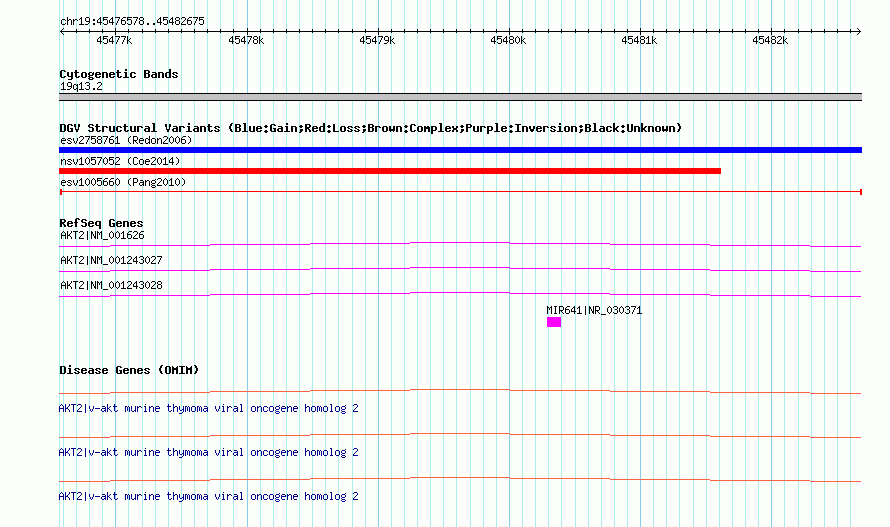Click the DGV Structural Variants track title

pos(370,128)
